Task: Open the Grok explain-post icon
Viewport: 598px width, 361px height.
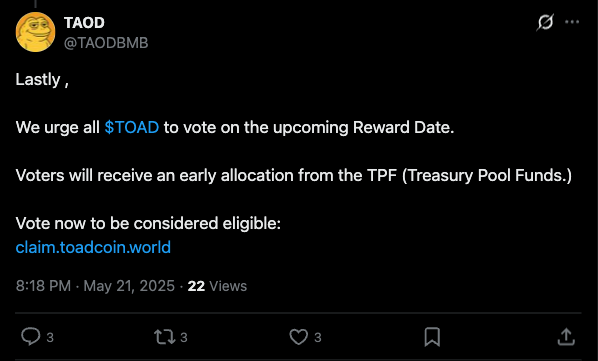Action: click(x=545, y=22)
